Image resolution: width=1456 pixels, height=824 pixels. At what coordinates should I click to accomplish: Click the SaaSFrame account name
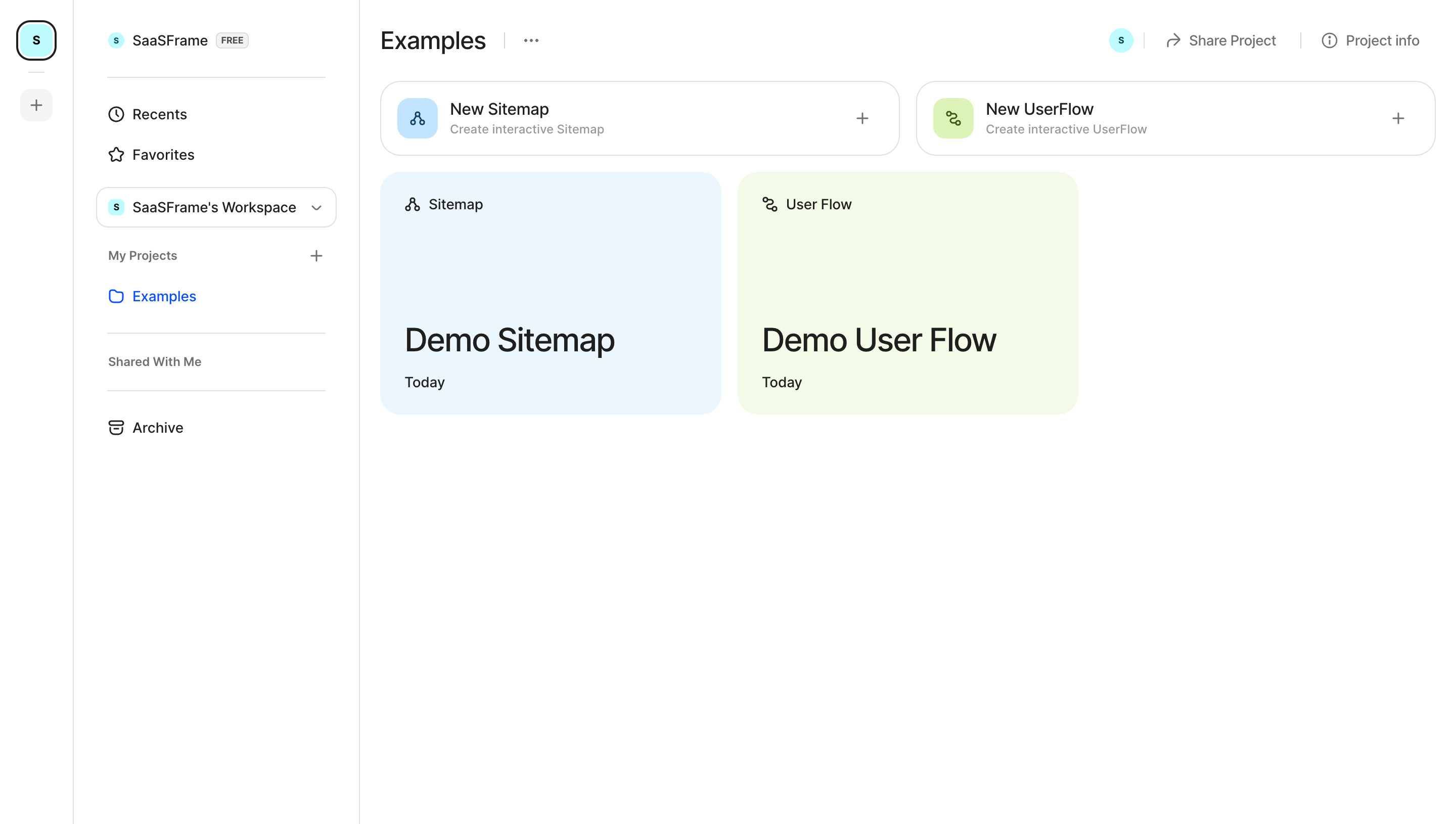pyautogui.click(x=170, y=40)
